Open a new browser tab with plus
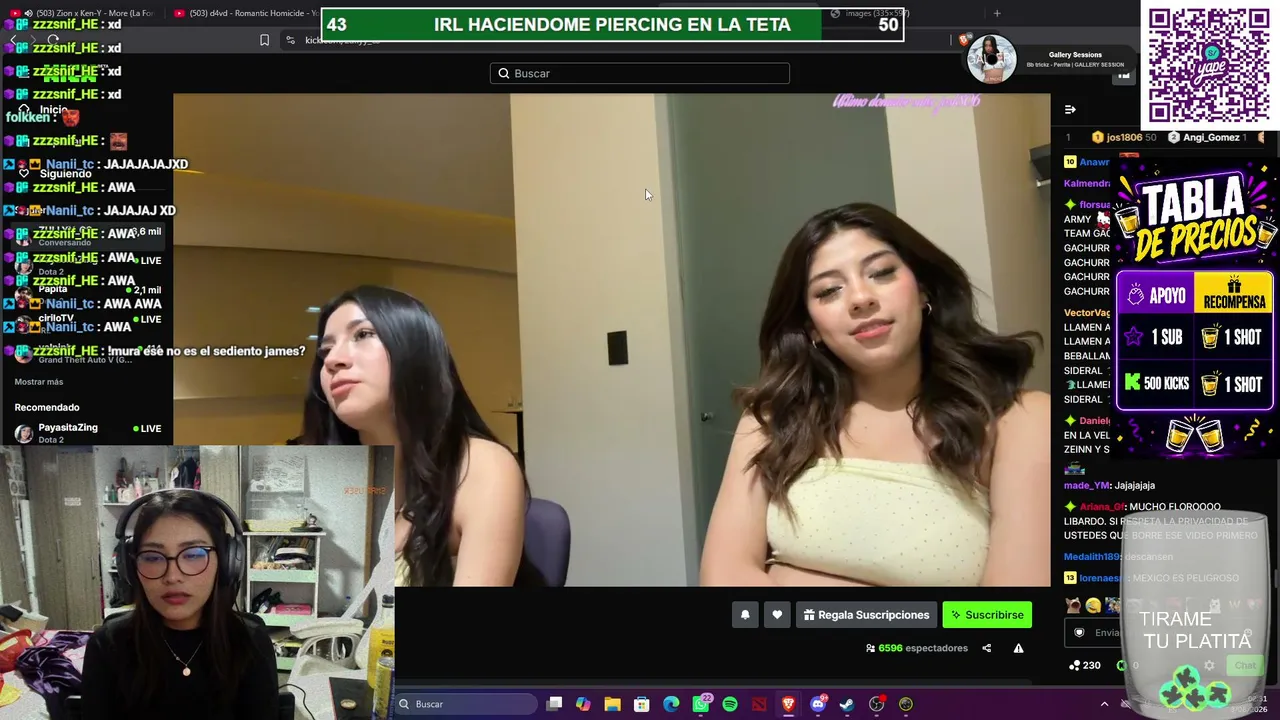 click(x=997, y=13)
